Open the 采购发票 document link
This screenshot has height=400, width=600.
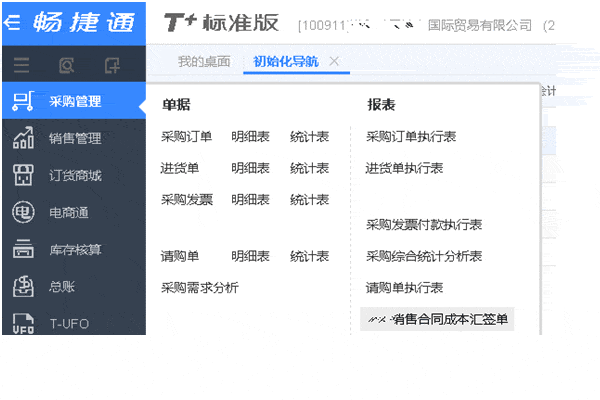point(187,199)
